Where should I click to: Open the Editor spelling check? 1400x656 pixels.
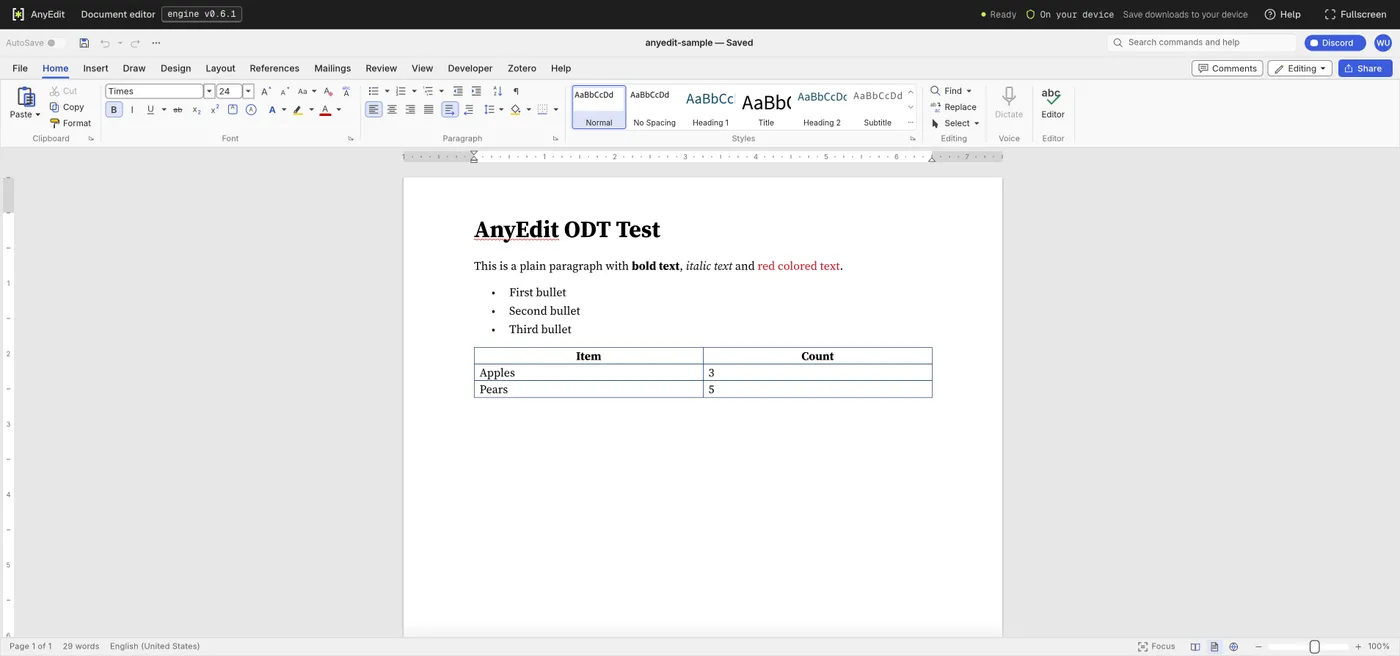[1052, 102]
